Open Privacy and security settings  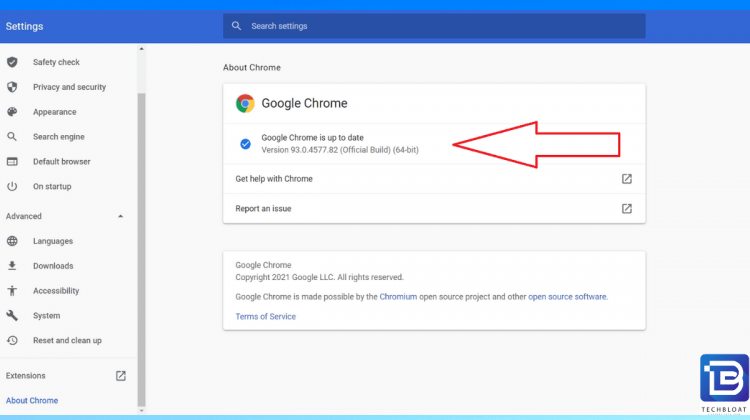click(x=69, y=87)
